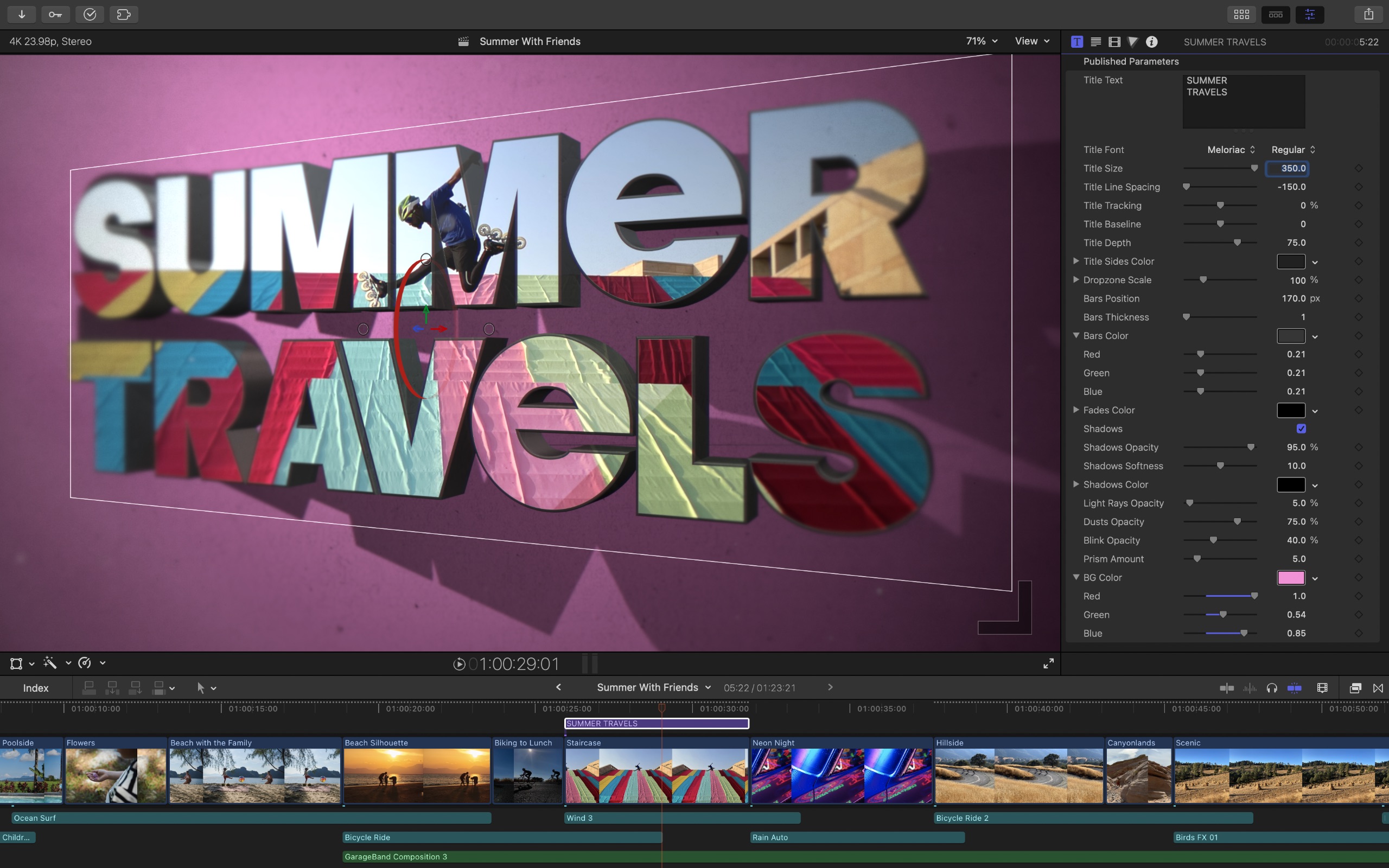Click the Share/Export icon in toolbar
This screenshot has width=1389, height=868.
pos(1368,13)
